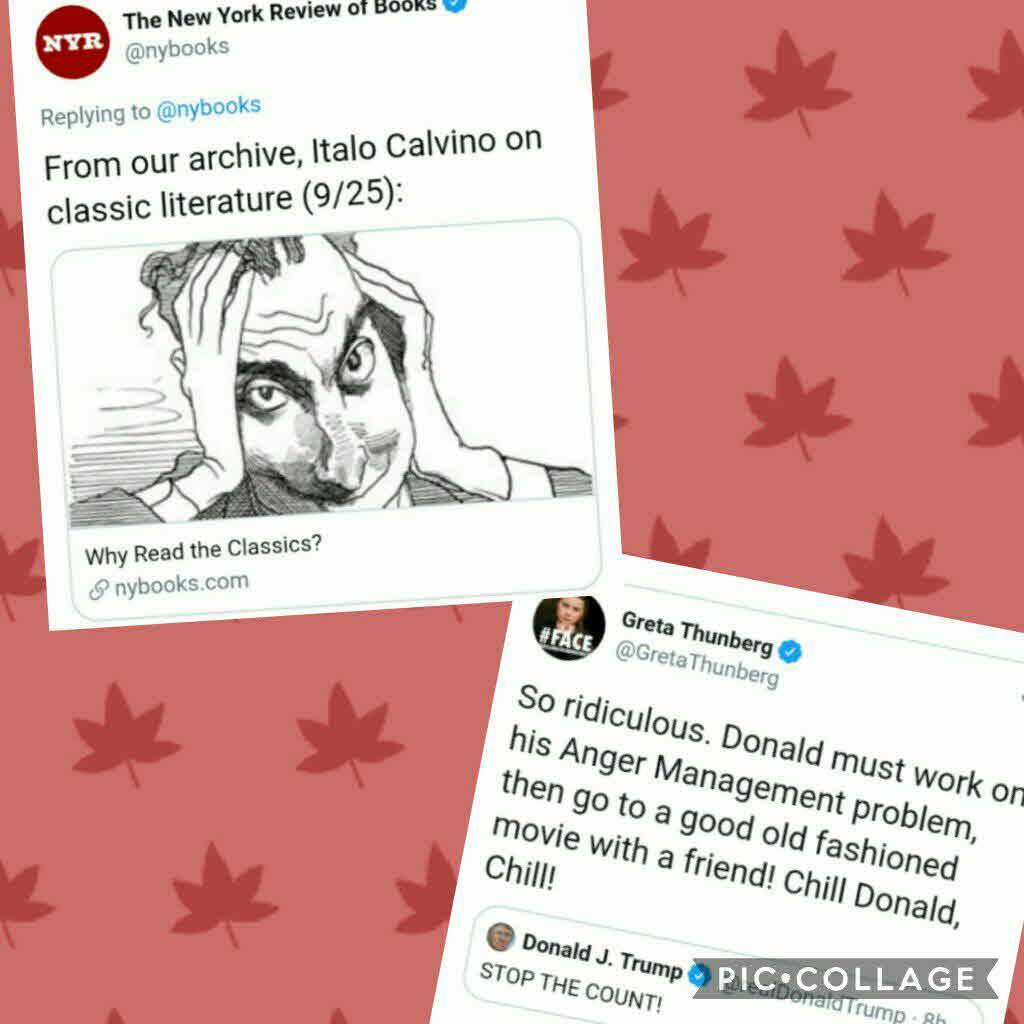Open Greta Thunberg's profile avatar
Screen dimensions: 1024x1024
point(569,628)
